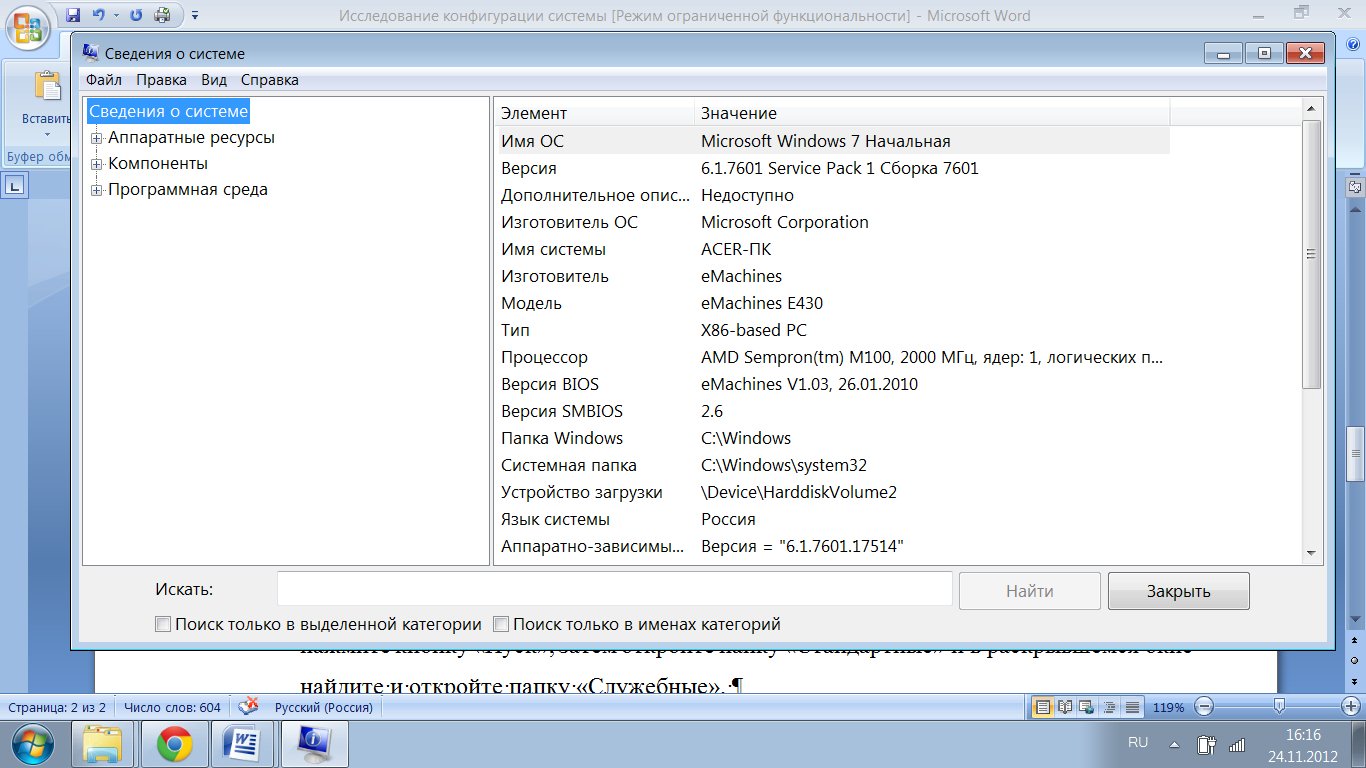Switch to Draft view
This screenshot has height=768, width=1366.
coord(1132,707)
